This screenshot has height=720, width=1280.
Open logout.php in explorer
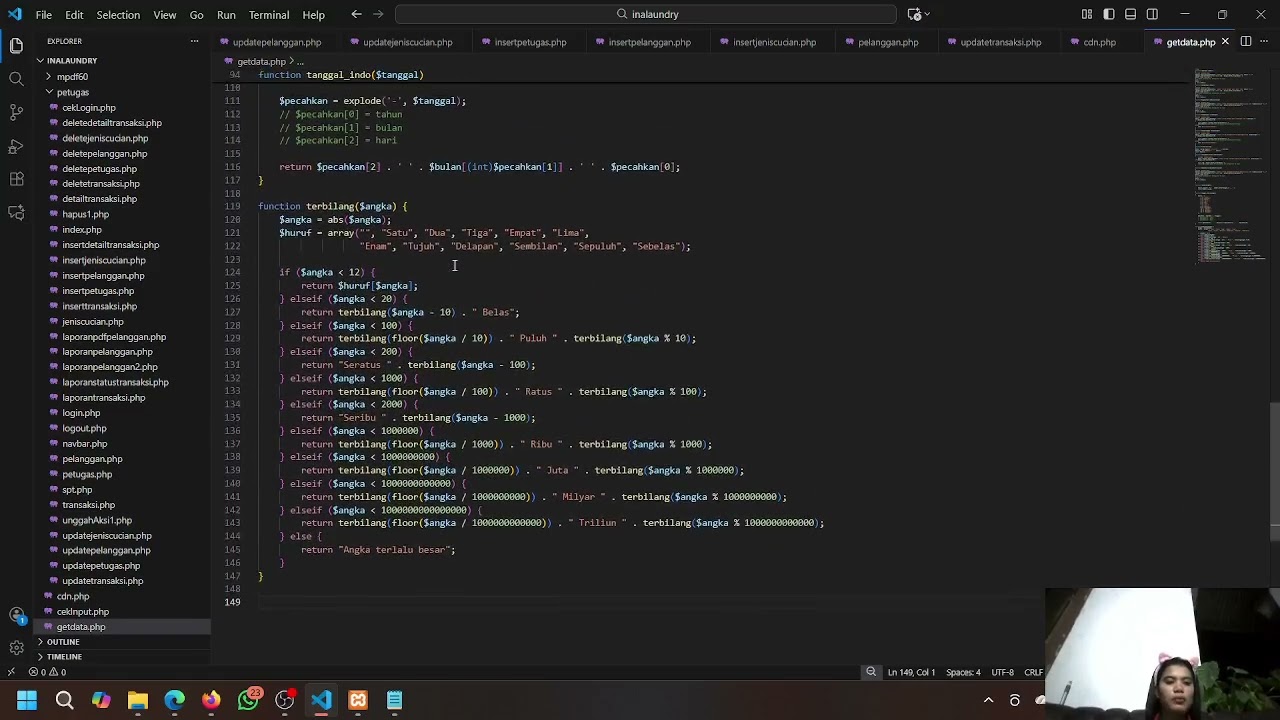coord(84,428)
